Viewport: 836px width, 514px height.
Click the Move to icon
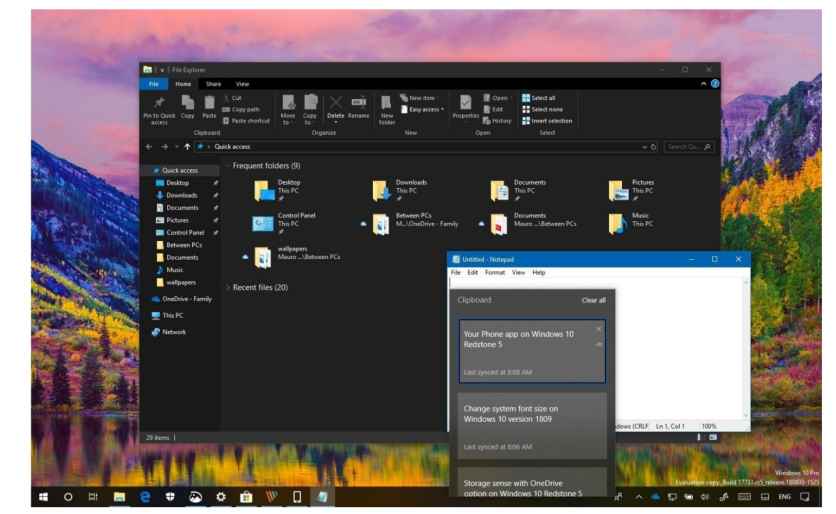(289, 105)
